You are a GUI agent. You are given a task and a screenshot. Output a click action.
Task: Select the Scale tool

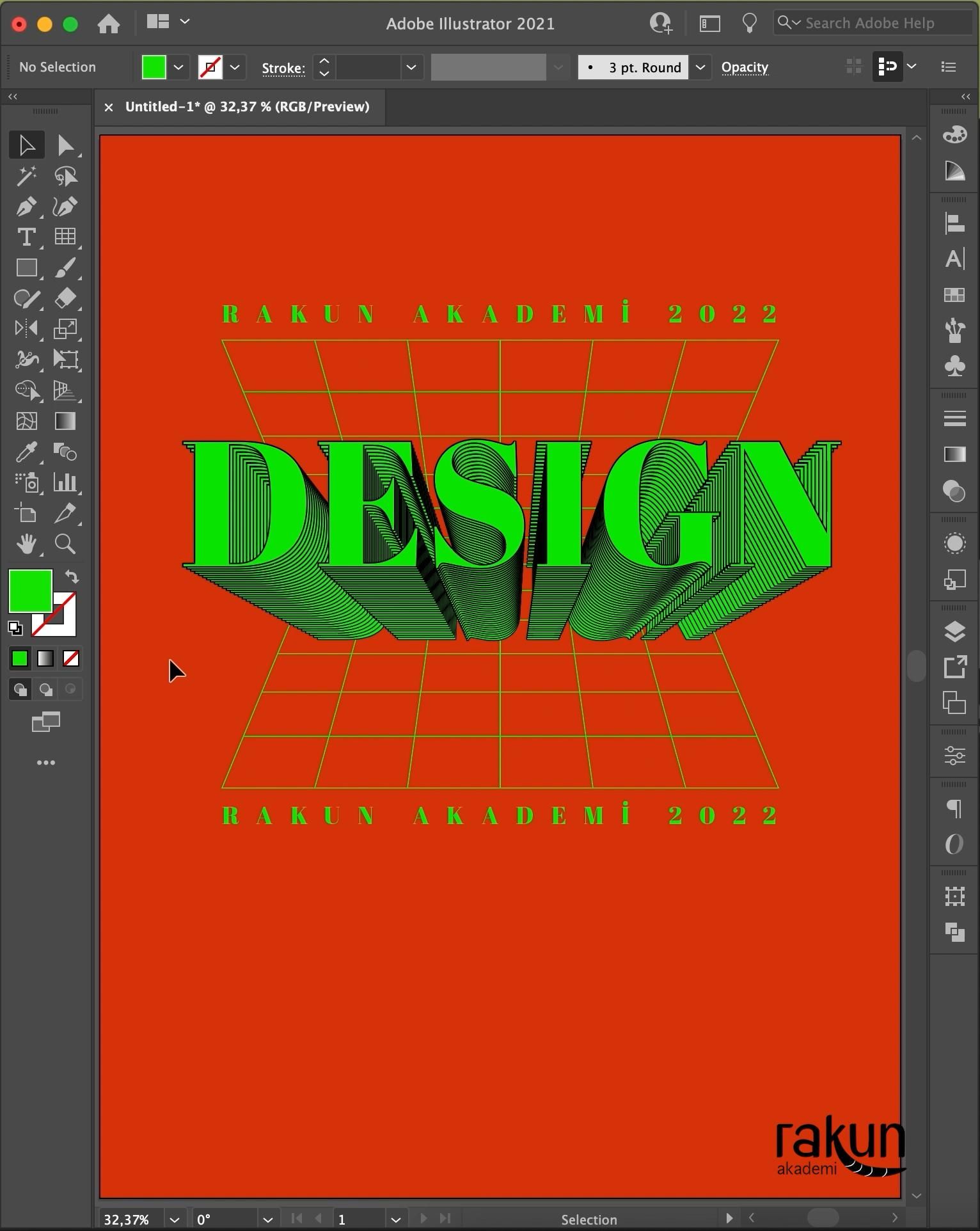(65, 329)
